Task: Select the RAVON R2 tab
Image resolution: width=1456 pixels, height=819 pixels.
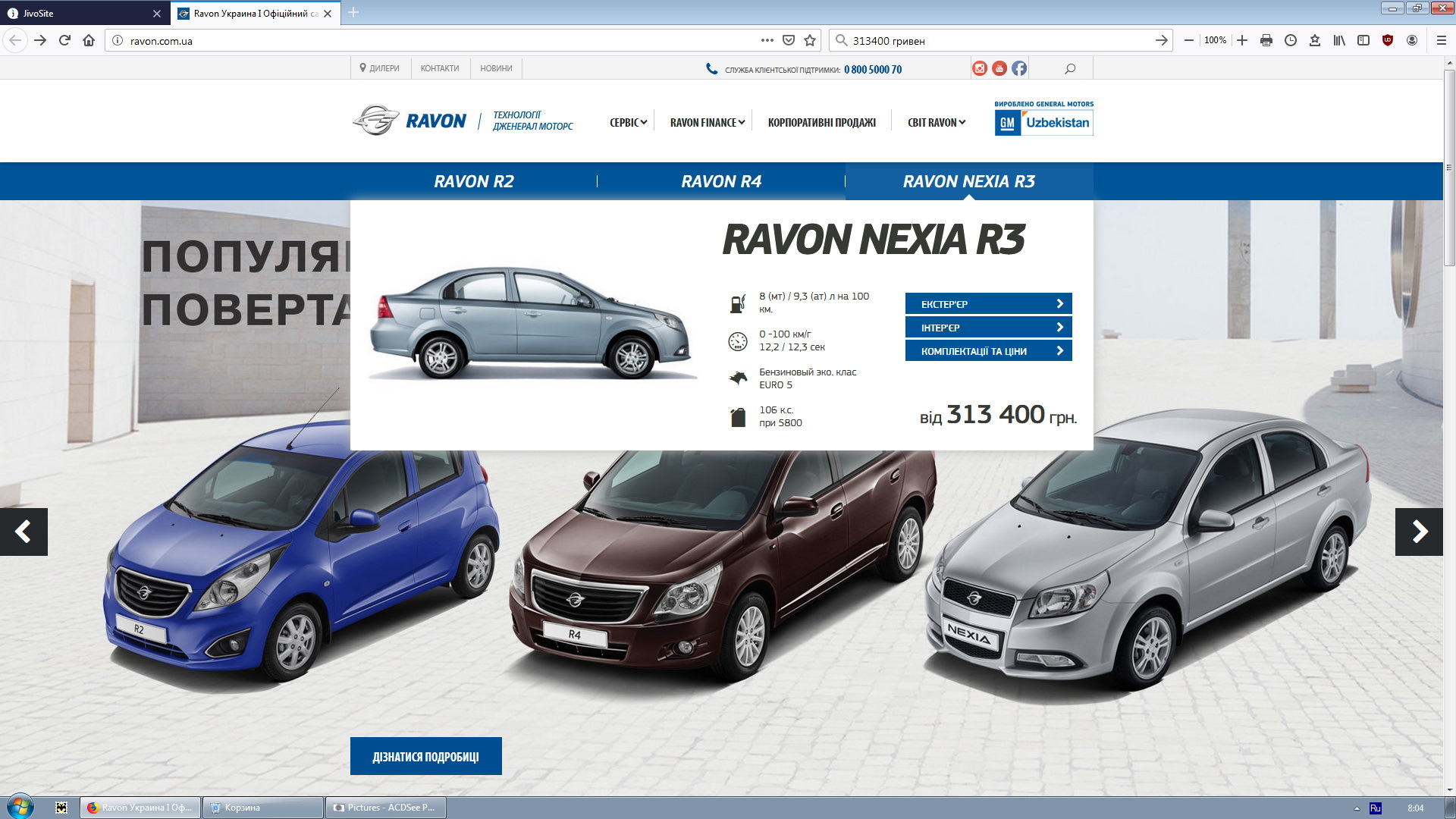Action: pos(474,181)
